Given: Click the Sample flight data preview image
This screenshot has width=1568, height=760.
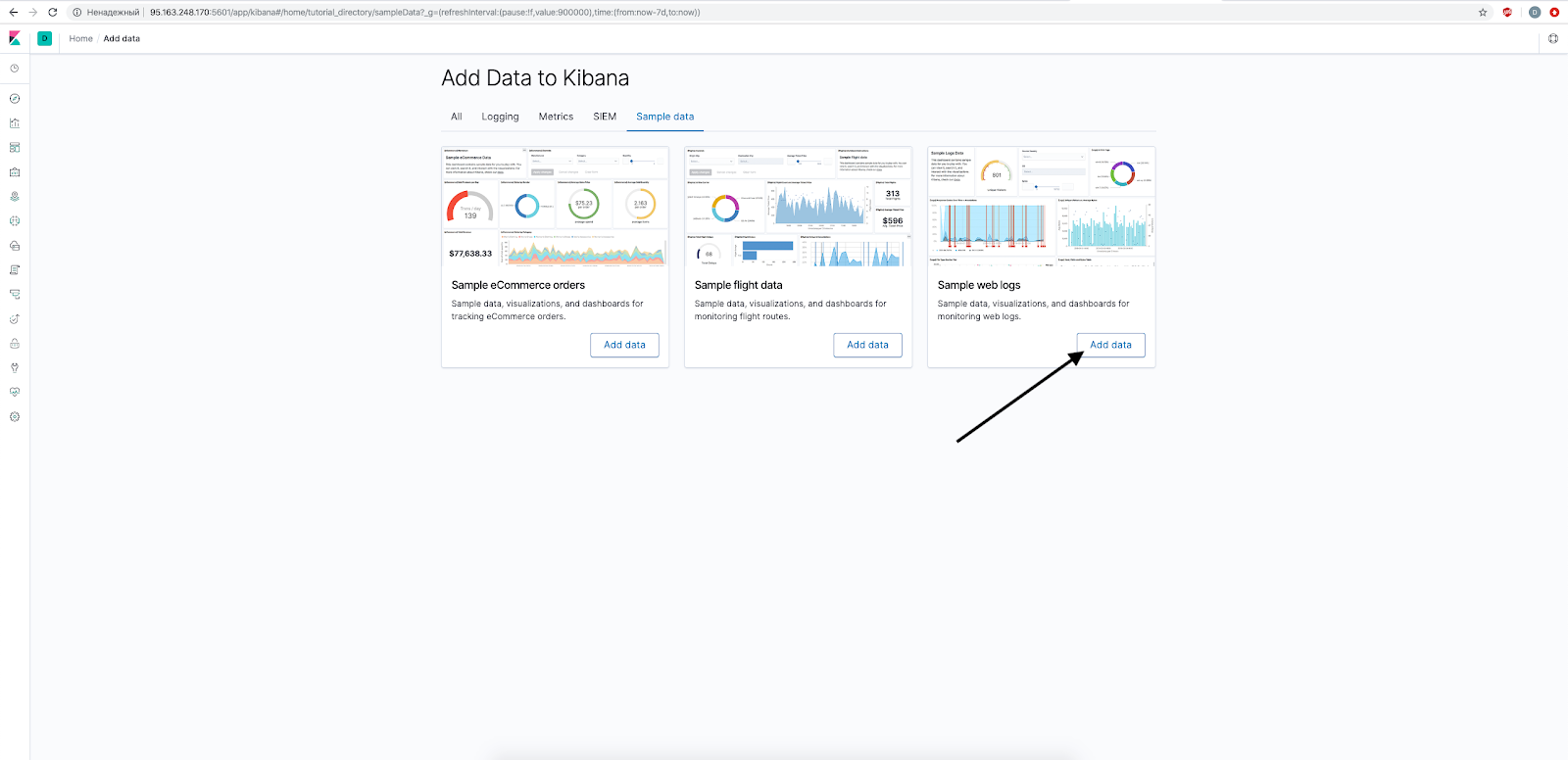Looking at the screenshot, I should (x=799, y=207).
